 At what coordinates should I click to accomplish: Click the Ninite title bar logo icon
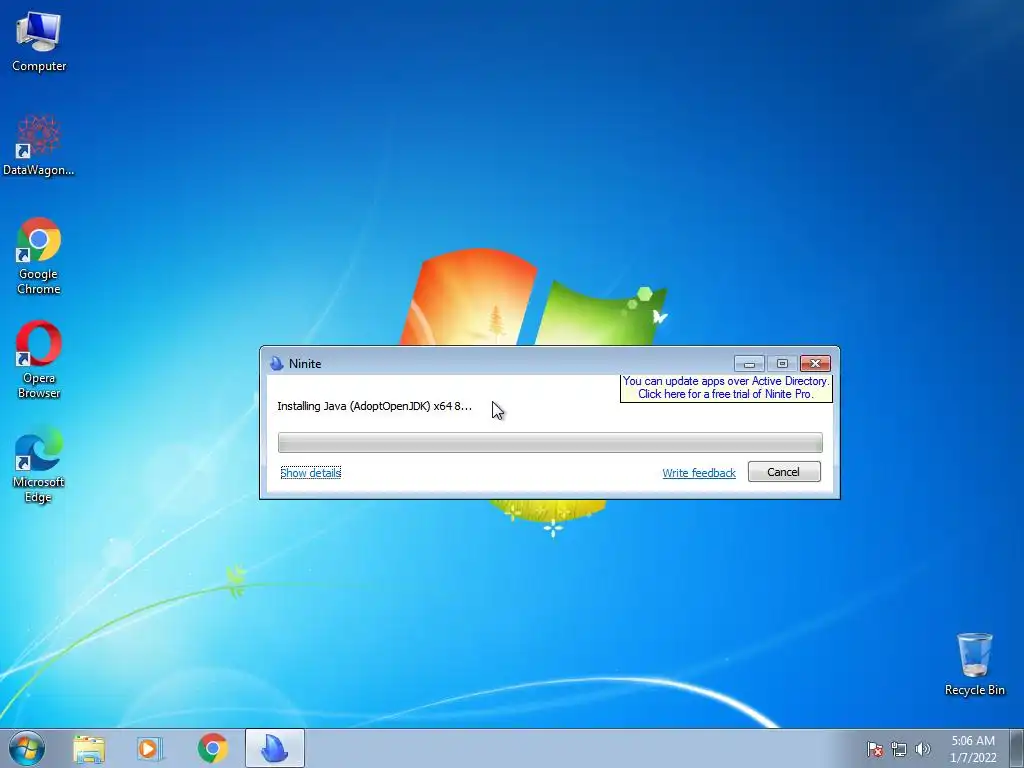click(x=276, y=363)
